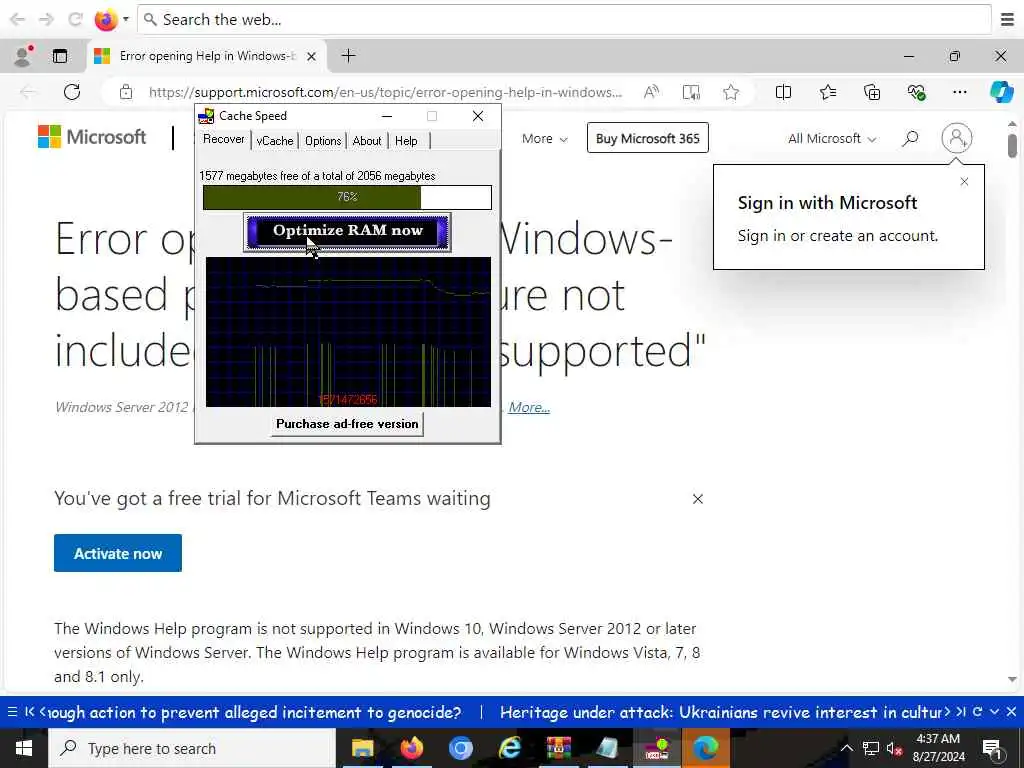Dismiss the Microsoft Teams trial banner
Screen dimensions: 1024x768
click(x=697, y=499)
